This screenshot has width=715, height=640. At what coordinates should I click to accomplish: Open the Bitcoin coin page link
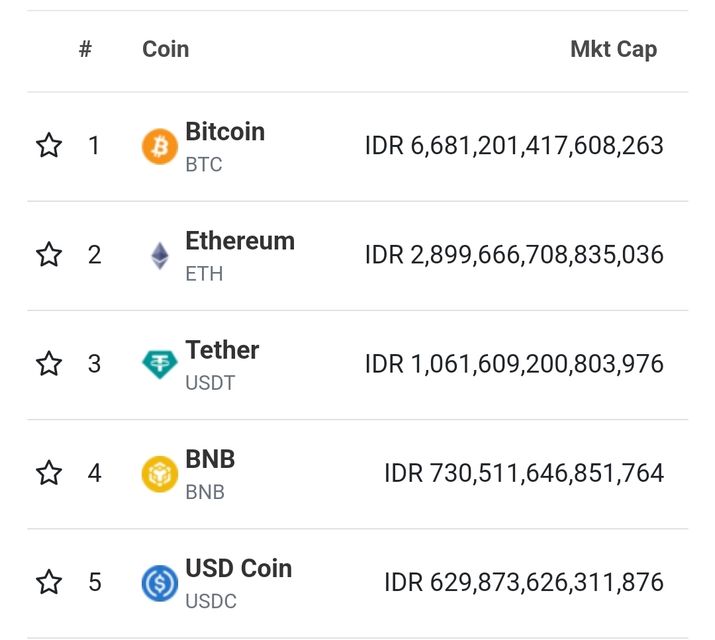click(225, 132)
